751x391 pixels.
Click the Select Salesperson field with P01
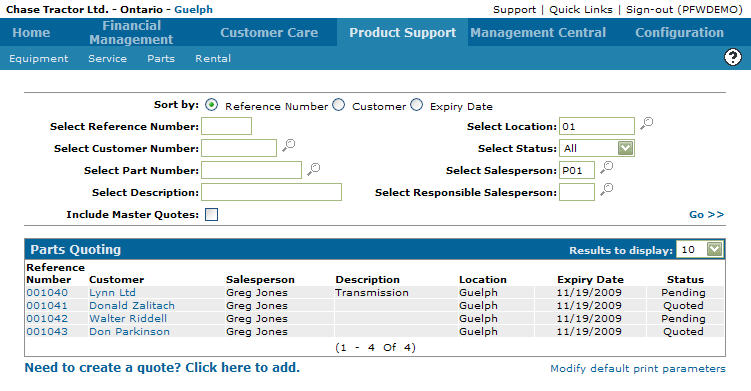tap(577, 170)
